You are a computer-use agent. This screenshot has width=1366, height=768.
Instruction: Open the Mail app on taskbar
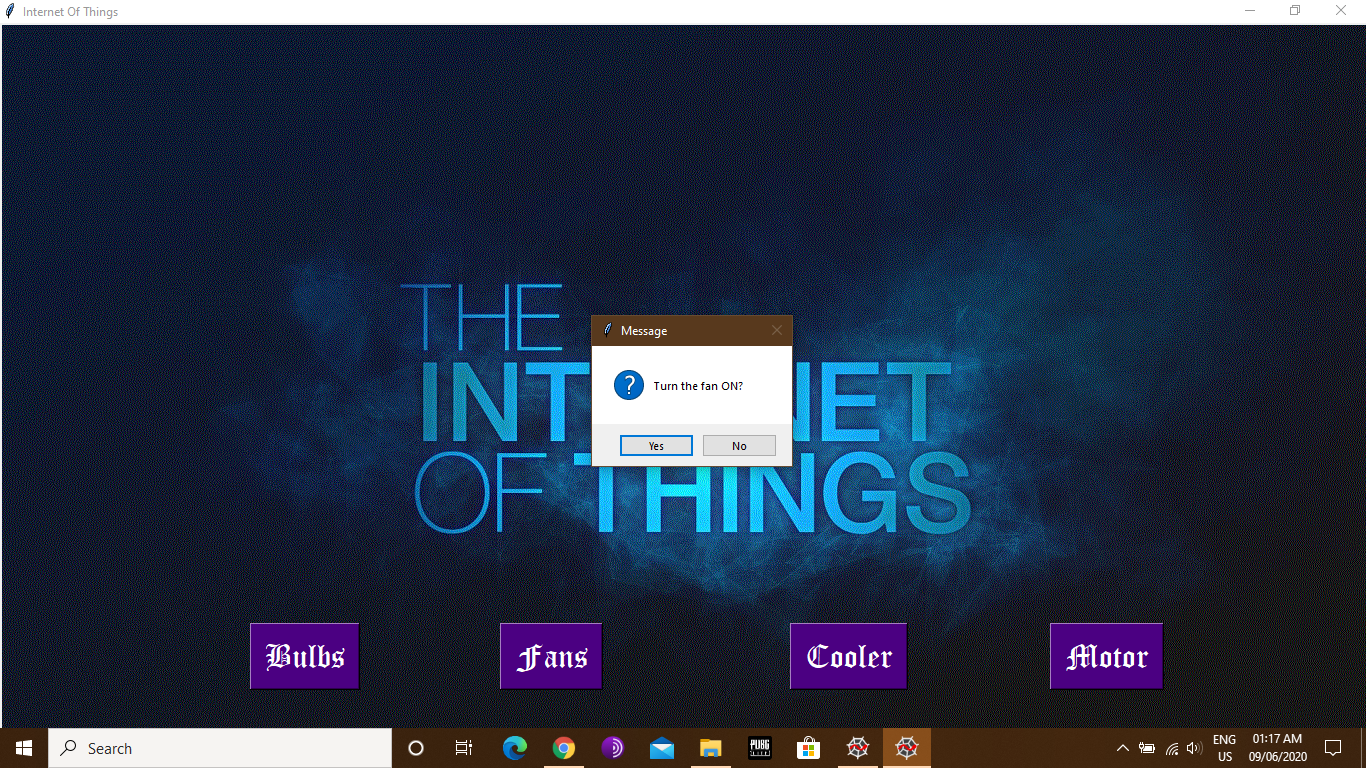pyautogui.click(x=661, y=748)
